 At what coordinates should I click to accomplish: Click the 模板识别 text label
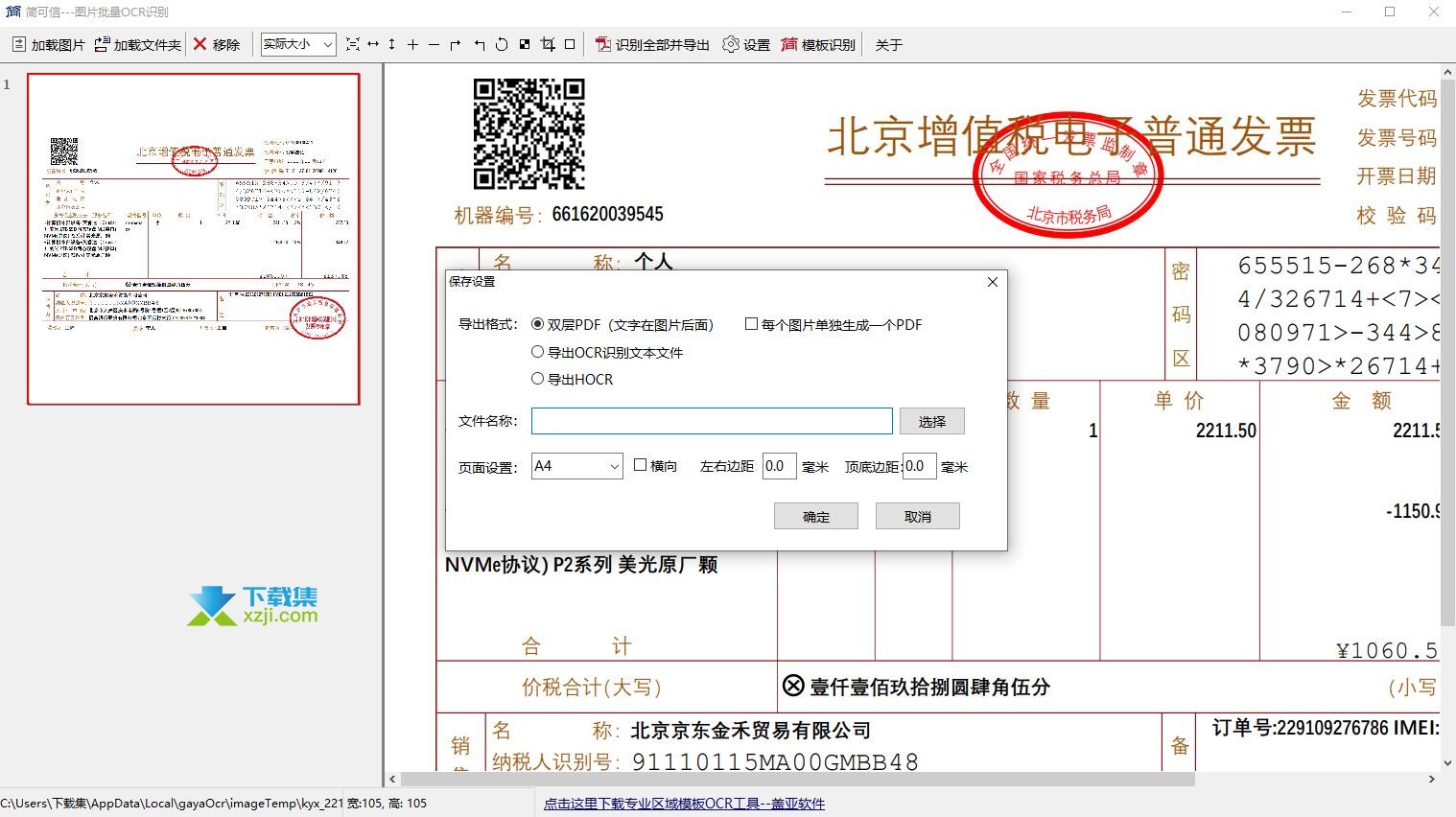828,45
